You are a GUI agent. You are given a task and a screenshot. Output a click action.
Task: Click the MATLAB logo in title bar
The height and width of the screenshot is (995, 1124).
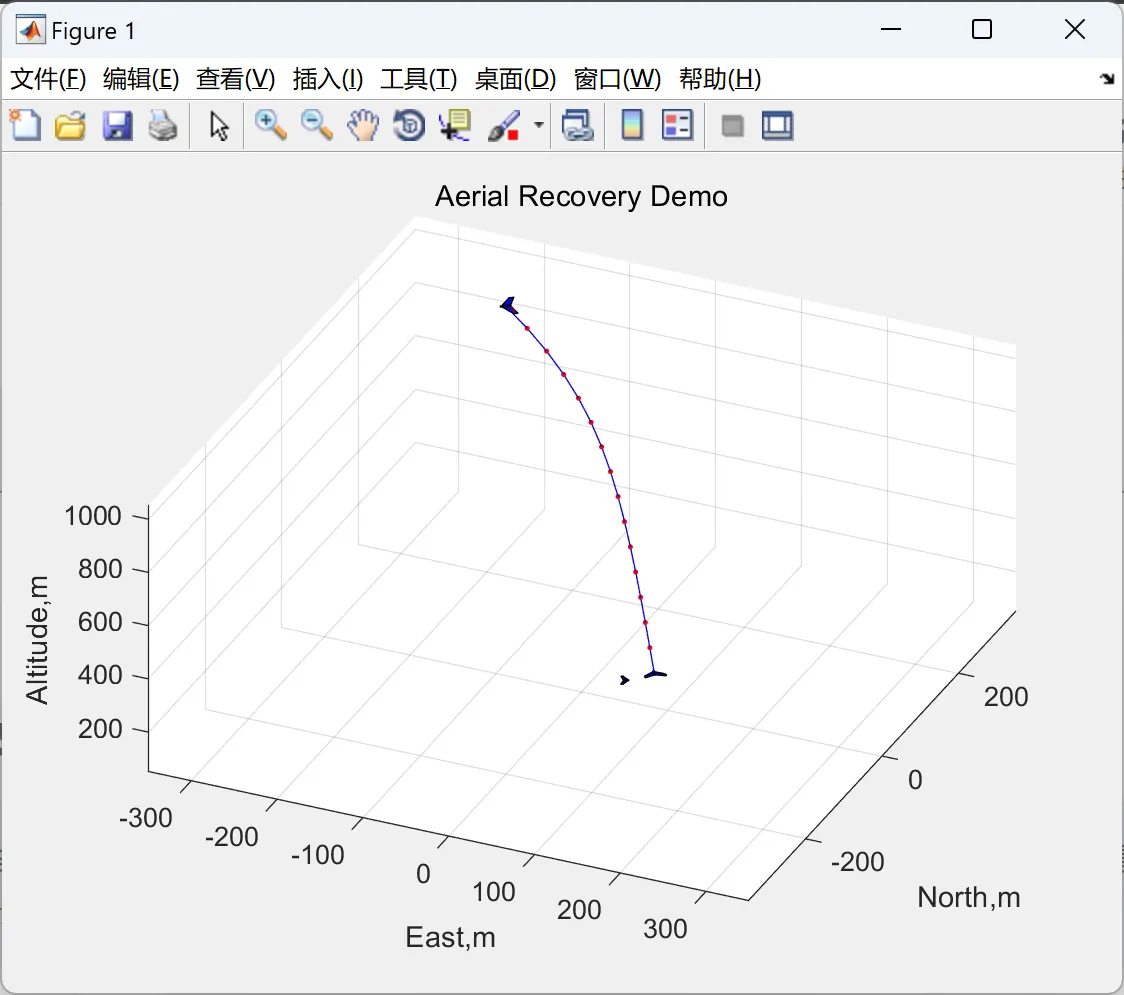pos(30,30)
